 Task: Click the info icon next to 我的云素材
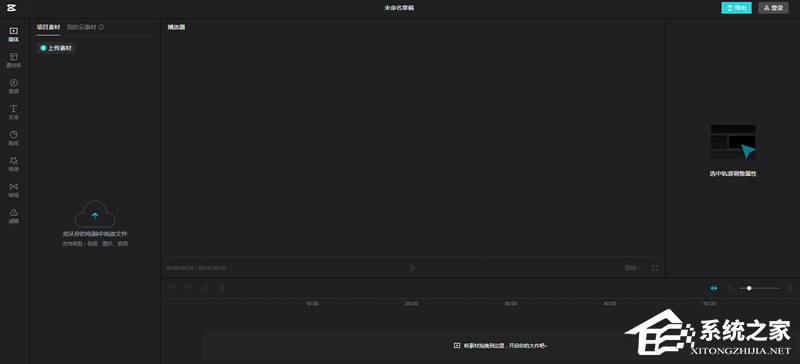pos(102,27)
